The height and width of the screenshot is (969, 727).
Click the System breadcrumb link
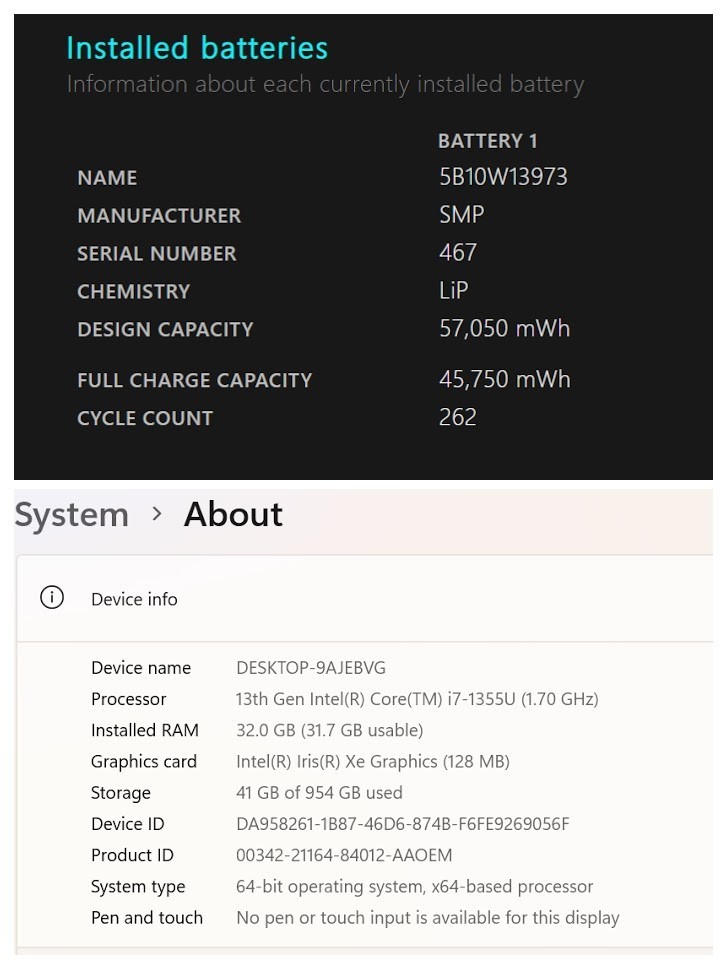[x=72, y=515]
